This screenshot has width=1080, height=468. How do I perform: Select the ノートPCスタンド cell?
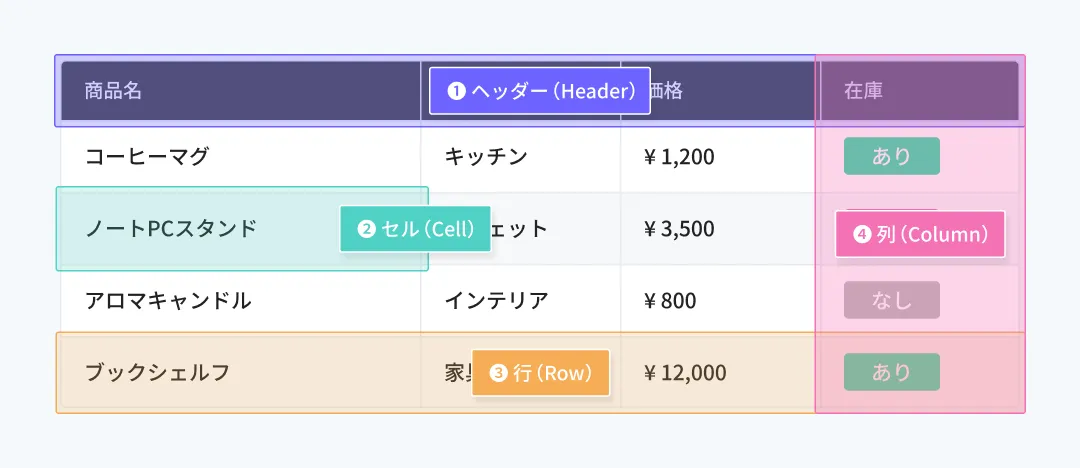pos(170,228)
